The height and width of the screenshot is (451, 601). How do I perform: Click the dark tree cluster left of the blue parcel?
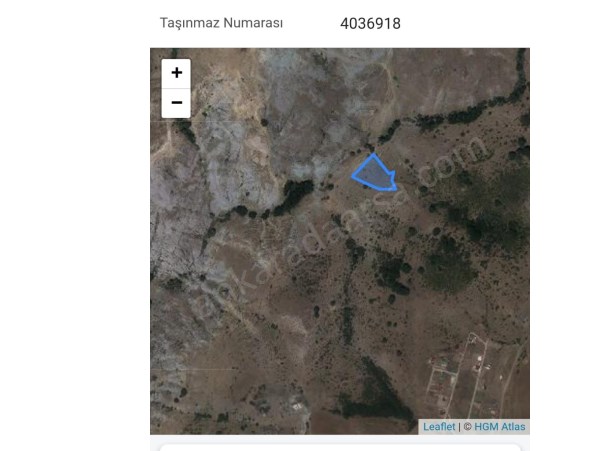298,190
